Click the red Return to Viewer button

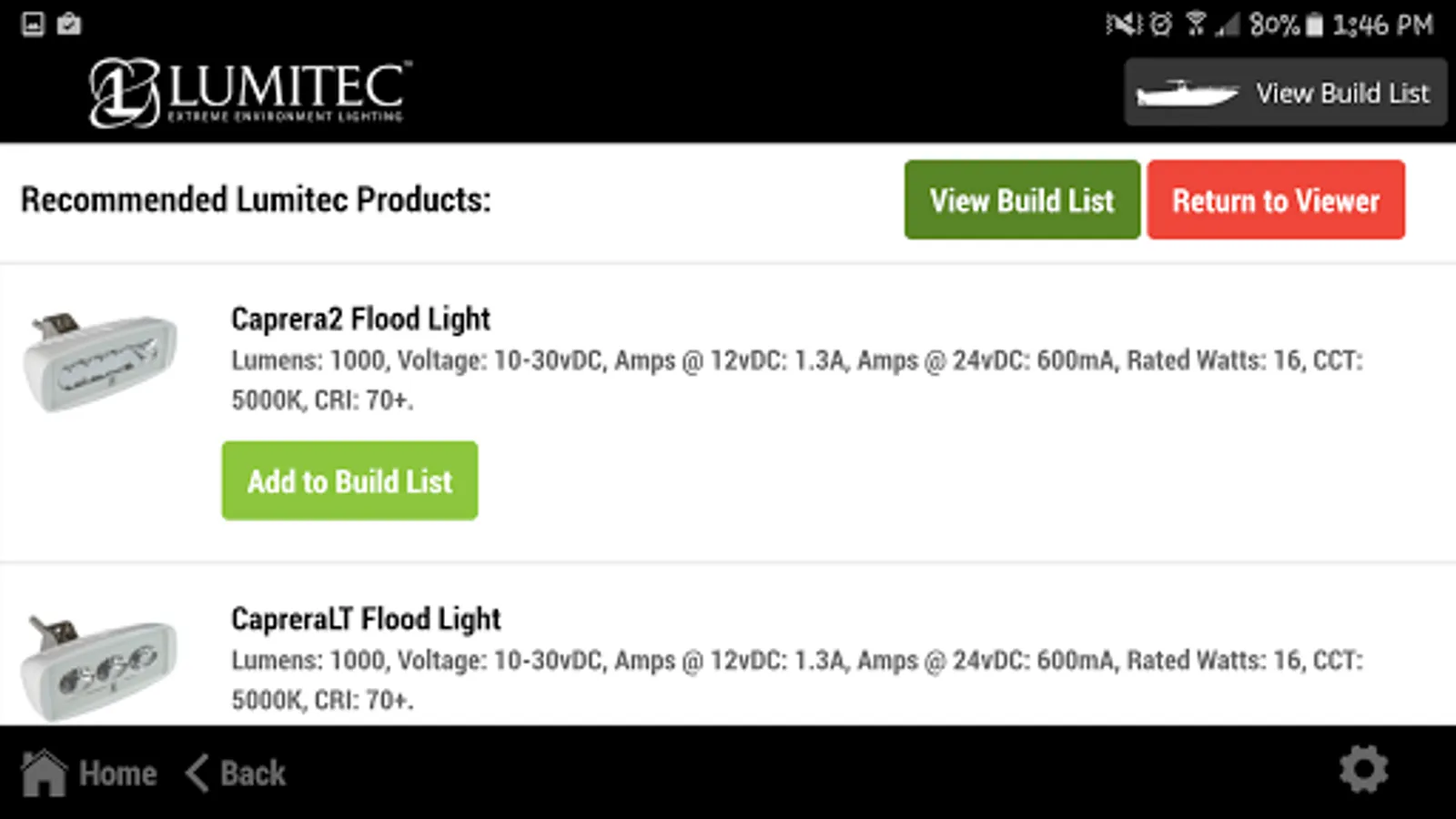click(1275, 200)
